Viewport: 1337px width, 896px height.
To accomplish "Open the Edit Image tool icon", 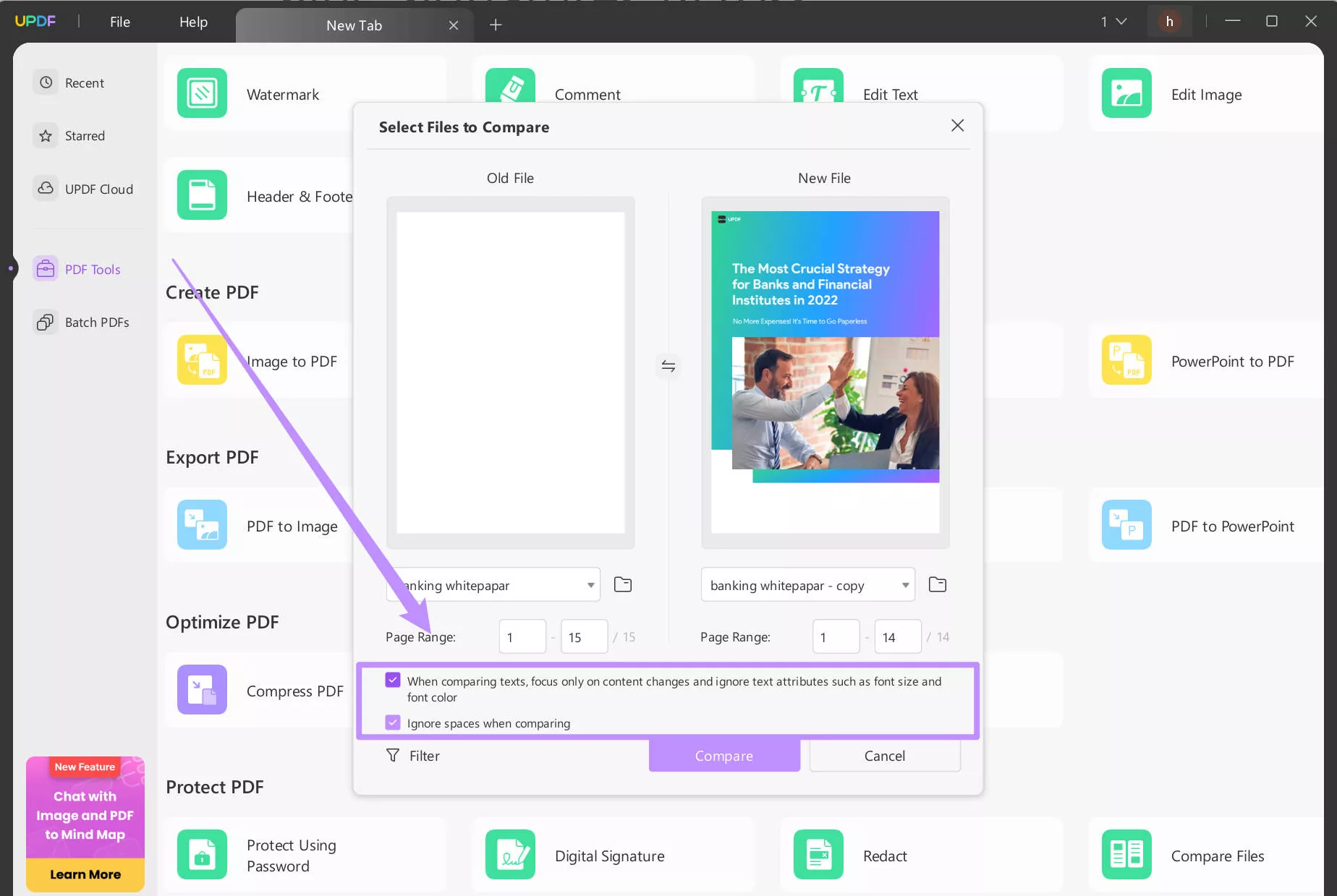I will (1126, 93).
